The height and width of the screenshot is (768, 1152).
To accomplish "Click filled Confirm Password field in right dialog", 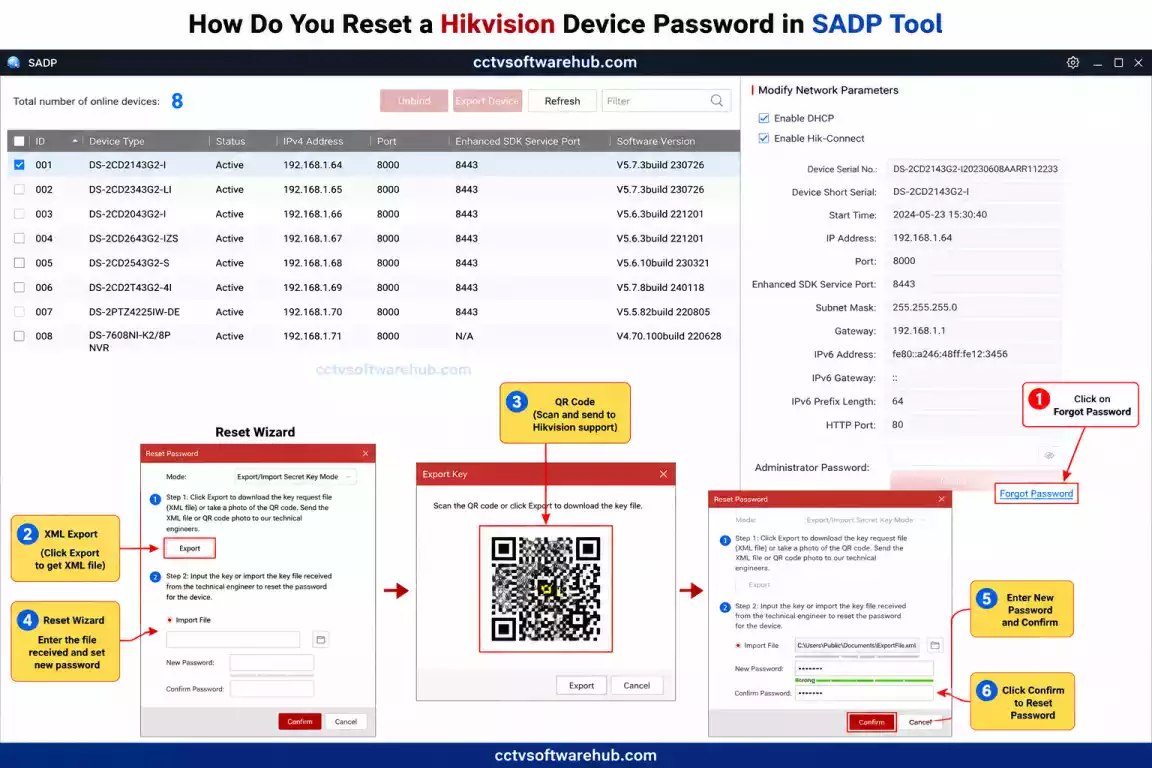I will point(864,693).
